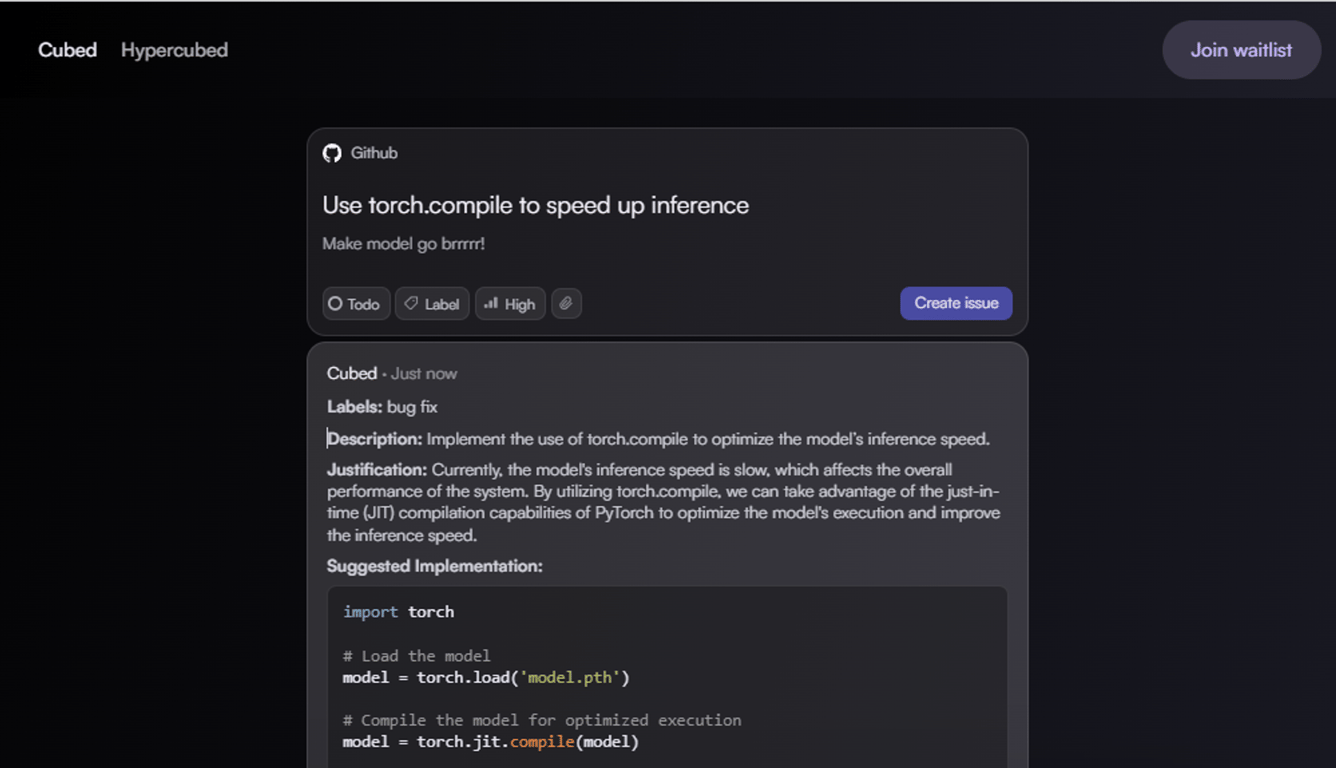This screenshot has height=768, width=1336.
Task: Click the 'Description:' heading text
Action: pos(375,439)
